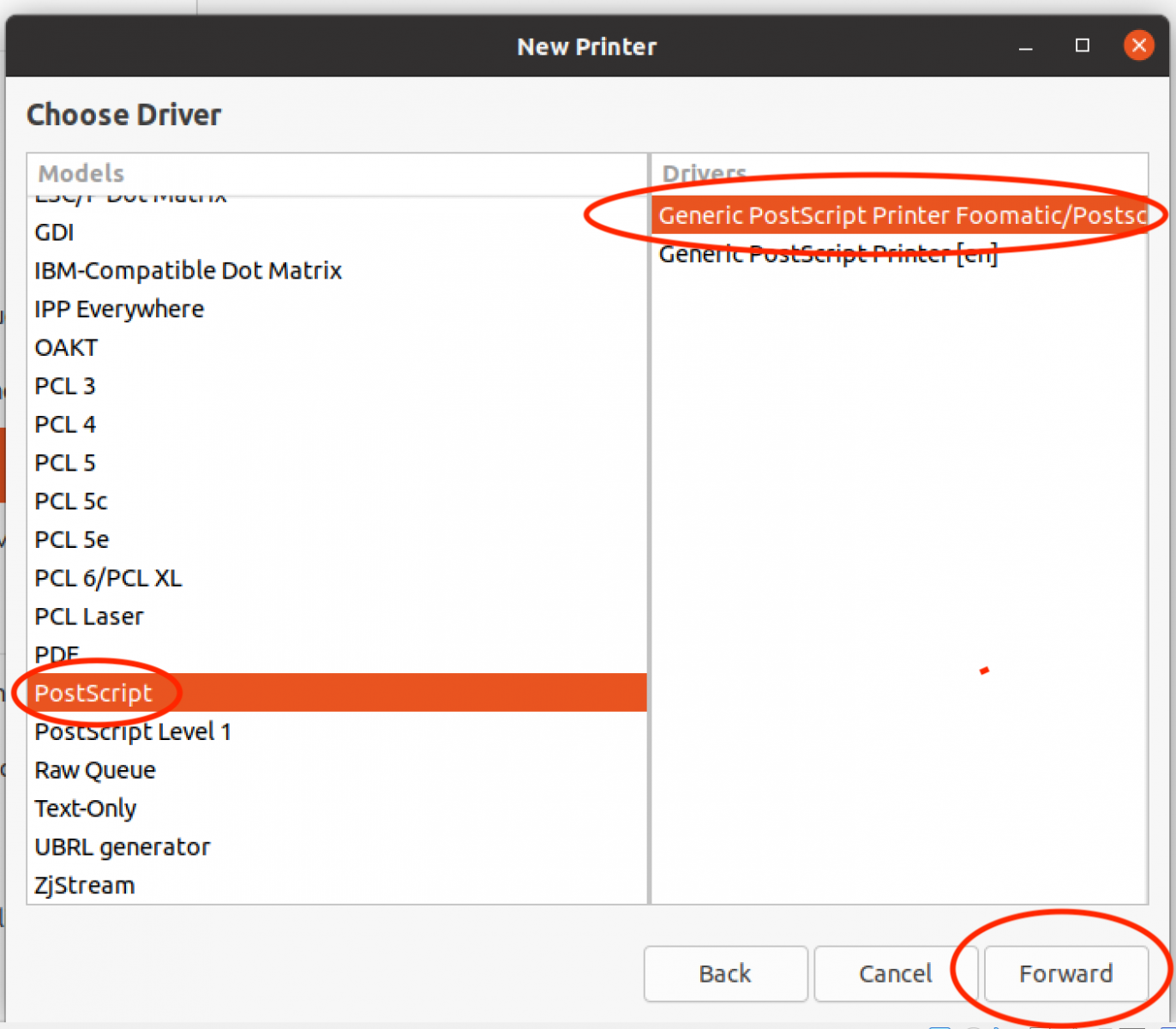Close the New Printer dialog
The height and width of the screenshot is (1029, 1176).
[1138, 46]
